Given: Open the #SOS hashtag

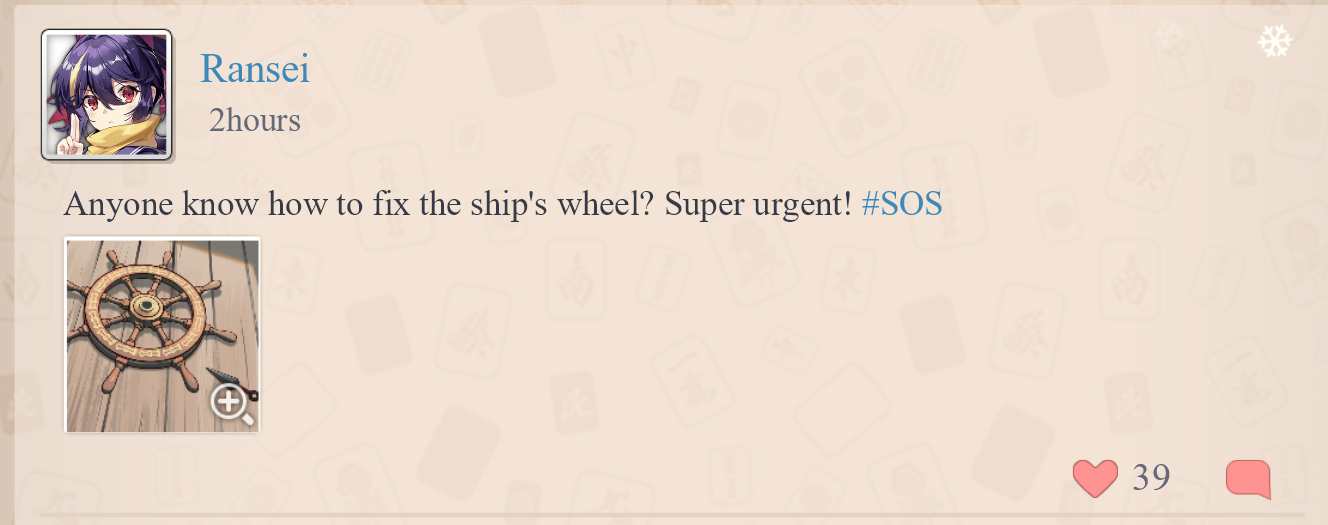Looking at the screenshot, I should (x=901, y=205).
